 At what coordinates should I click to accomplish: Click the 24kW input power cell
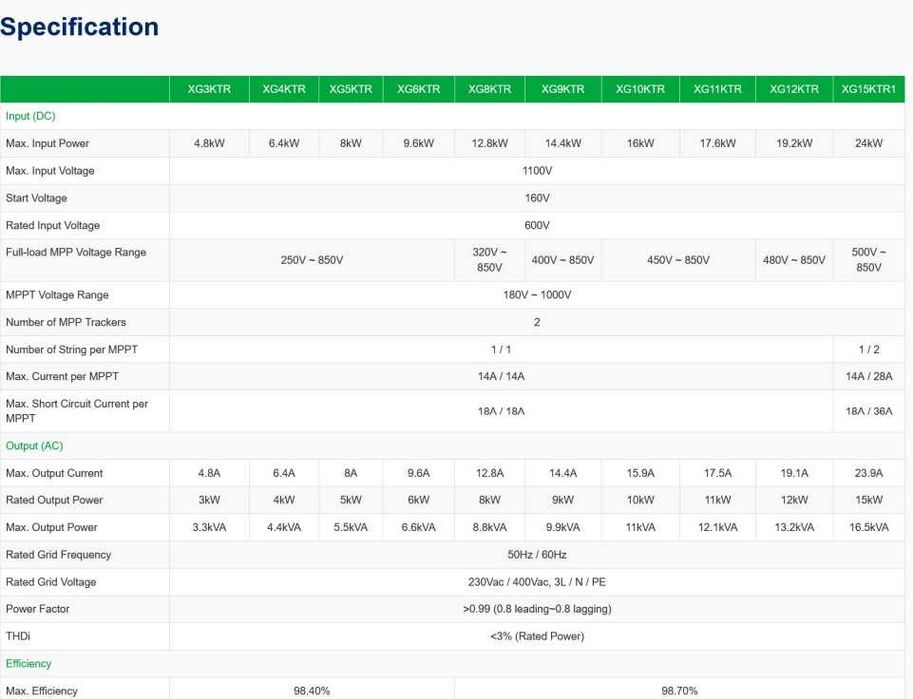coord(869,143)
